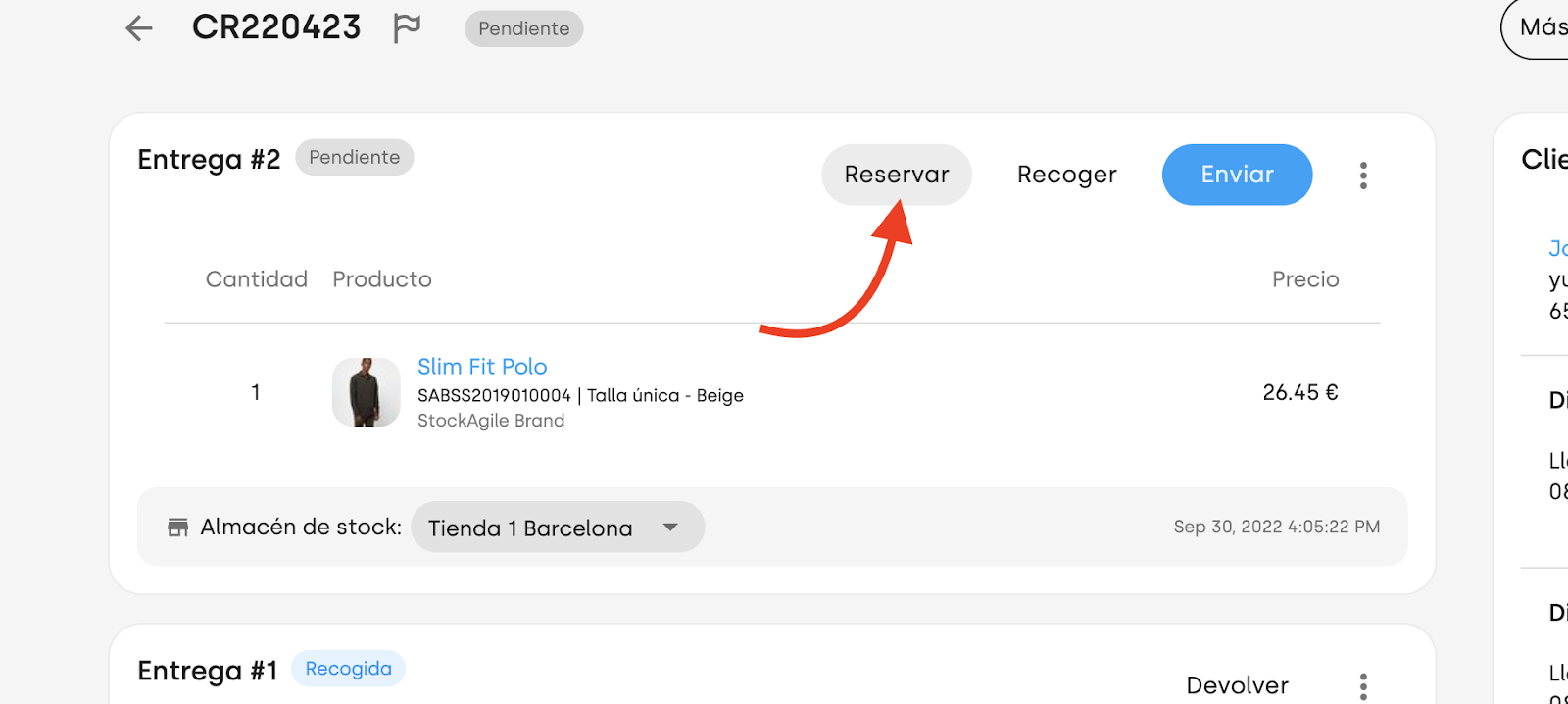Open Entrega #2 three-dot options menu
The image size is (1568, 704).
pos(1363,176)
